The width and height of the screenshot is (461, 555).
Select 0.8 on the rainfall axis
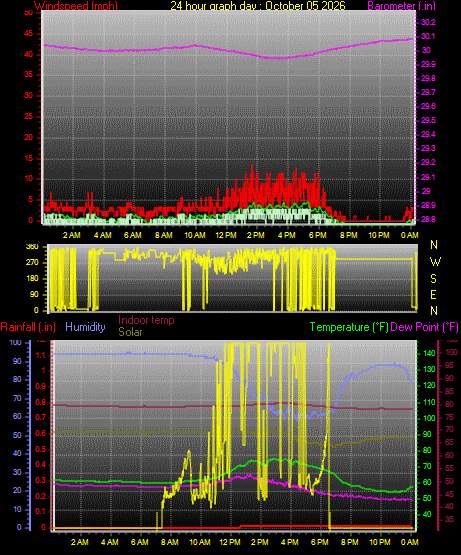coord(40,402)
